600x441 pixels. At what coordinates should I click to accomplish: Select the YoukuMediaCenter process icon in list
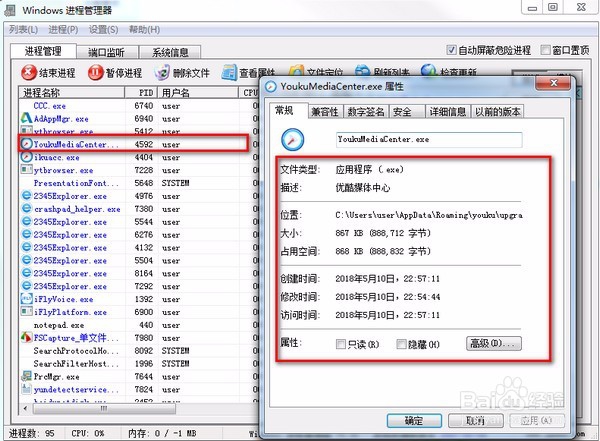tap(26, 144)
